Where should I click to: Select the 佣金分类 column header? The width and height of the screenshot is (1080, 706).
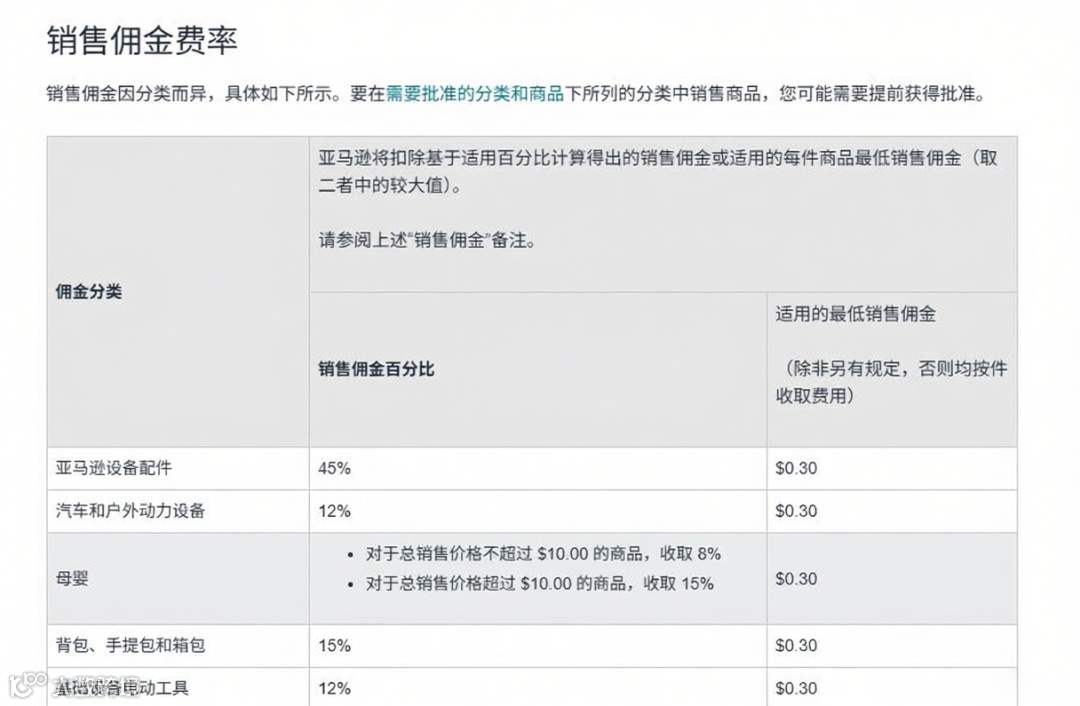point(88,293)
